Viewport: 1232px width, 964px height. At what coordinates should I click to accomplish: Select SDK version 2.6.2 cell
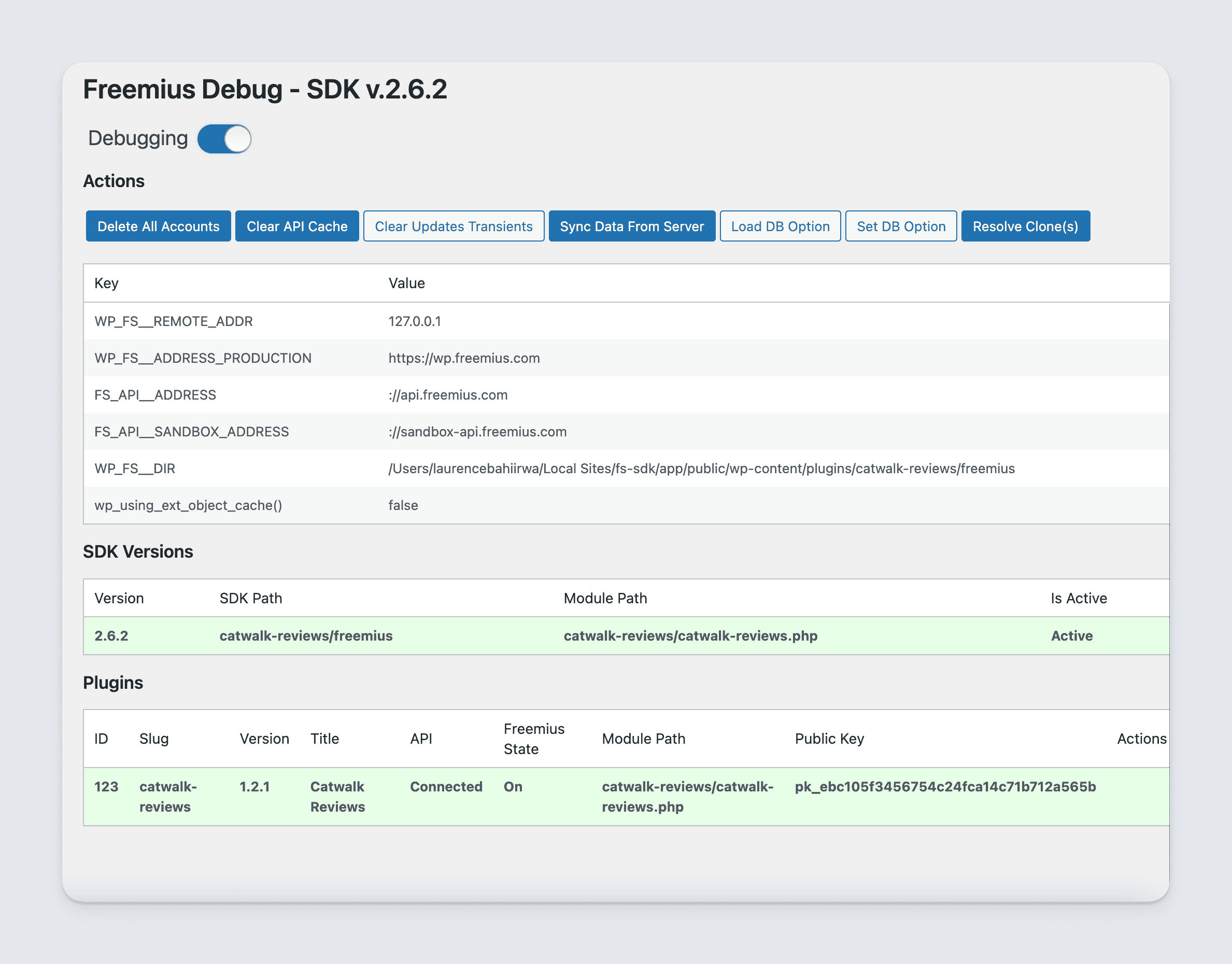click(111, 635)
